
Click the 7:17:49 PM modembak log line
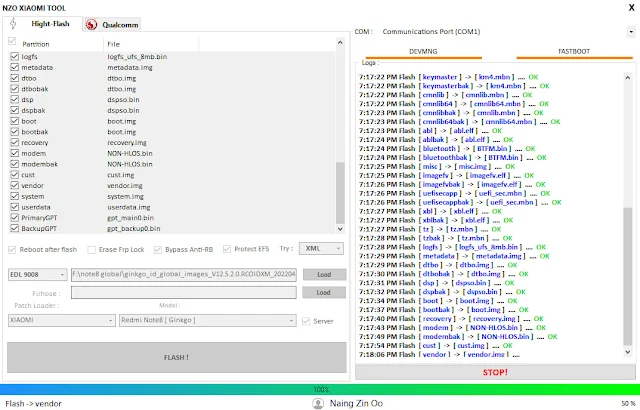point(458,337)
